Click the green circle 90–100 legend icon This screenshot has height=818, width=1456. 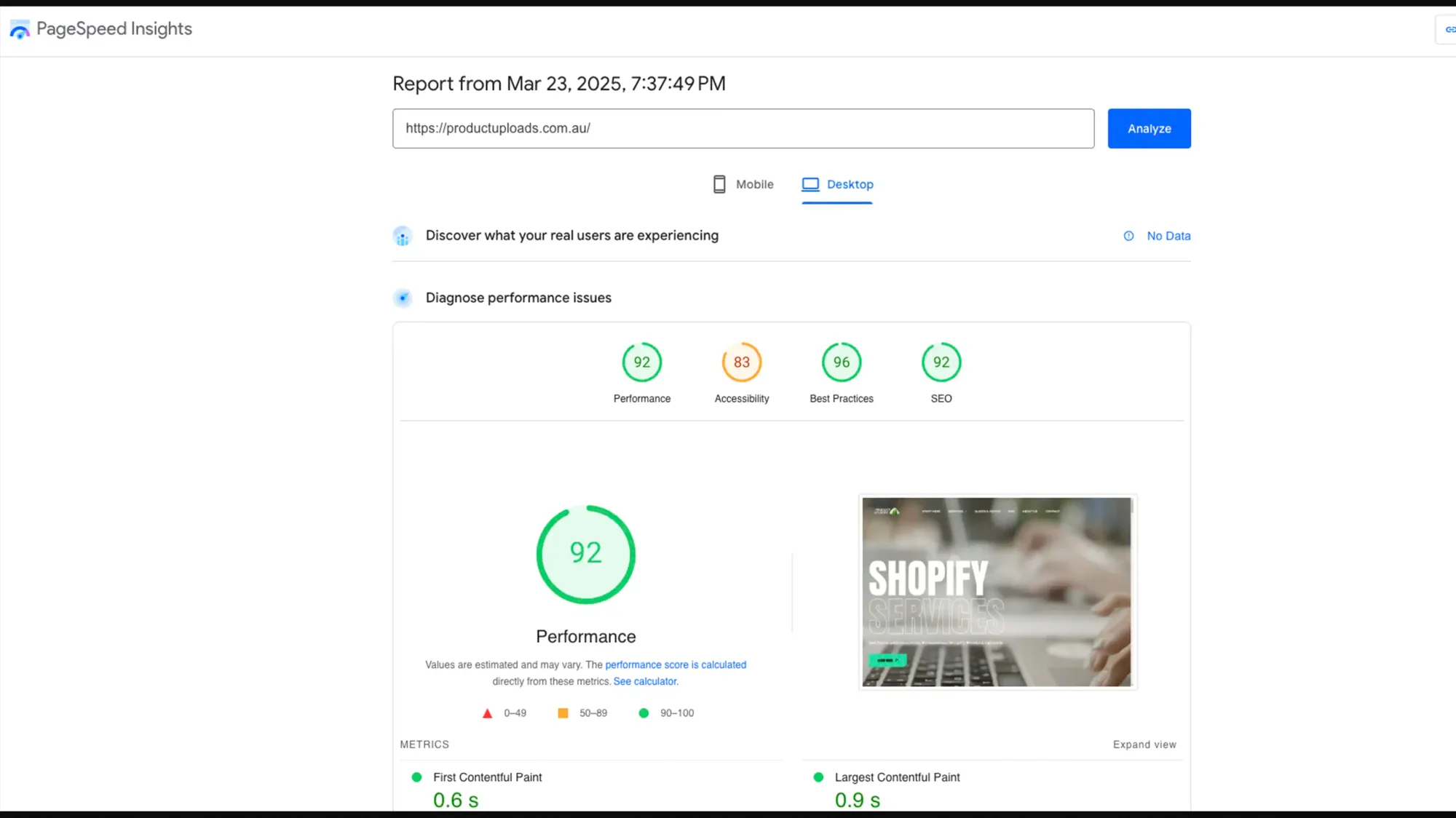pyautogui.click(x=644, y=713)
